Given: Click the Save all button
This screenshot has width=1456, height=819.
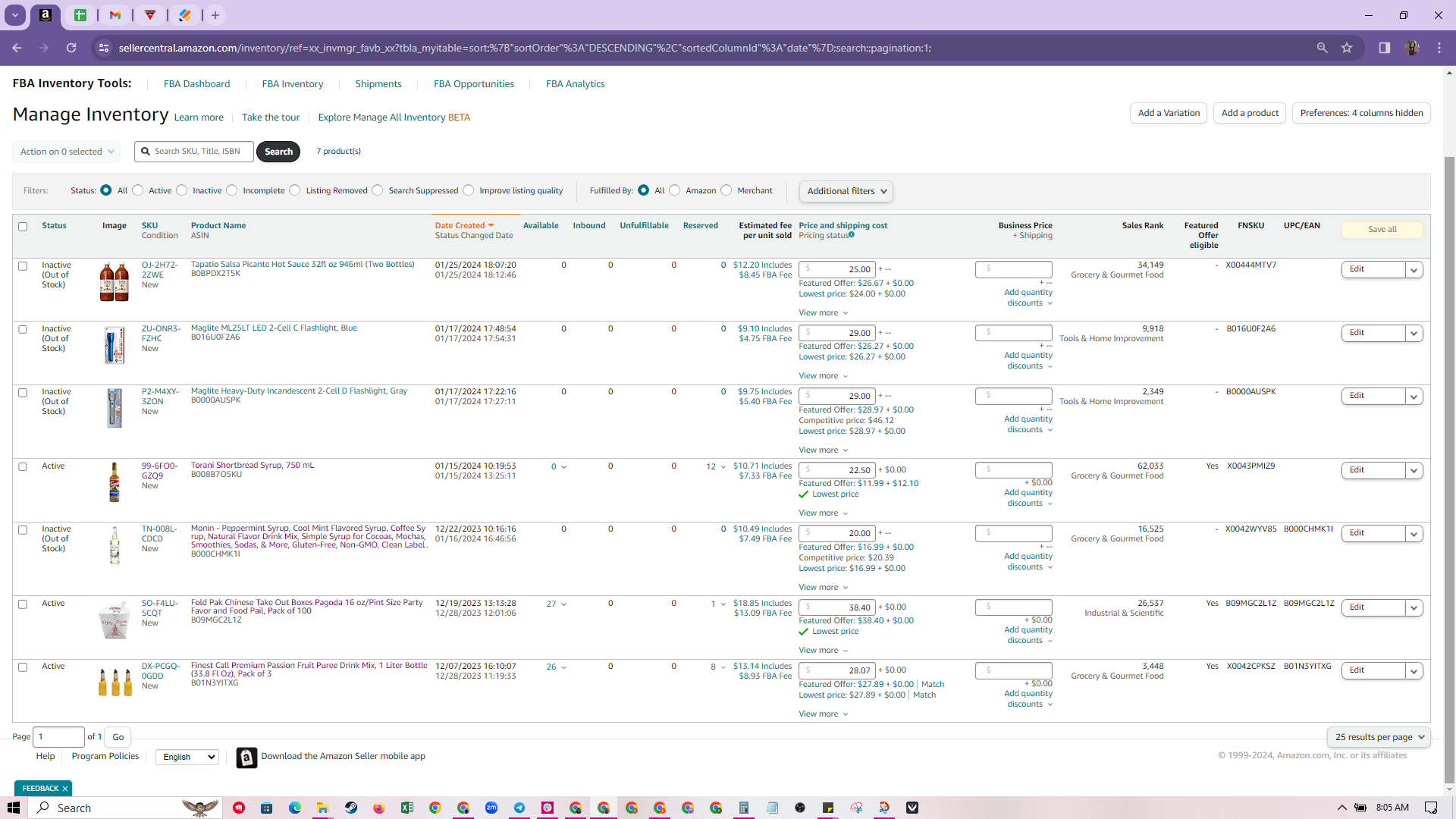Looking at the screenshot, I should coord(1382,230).
